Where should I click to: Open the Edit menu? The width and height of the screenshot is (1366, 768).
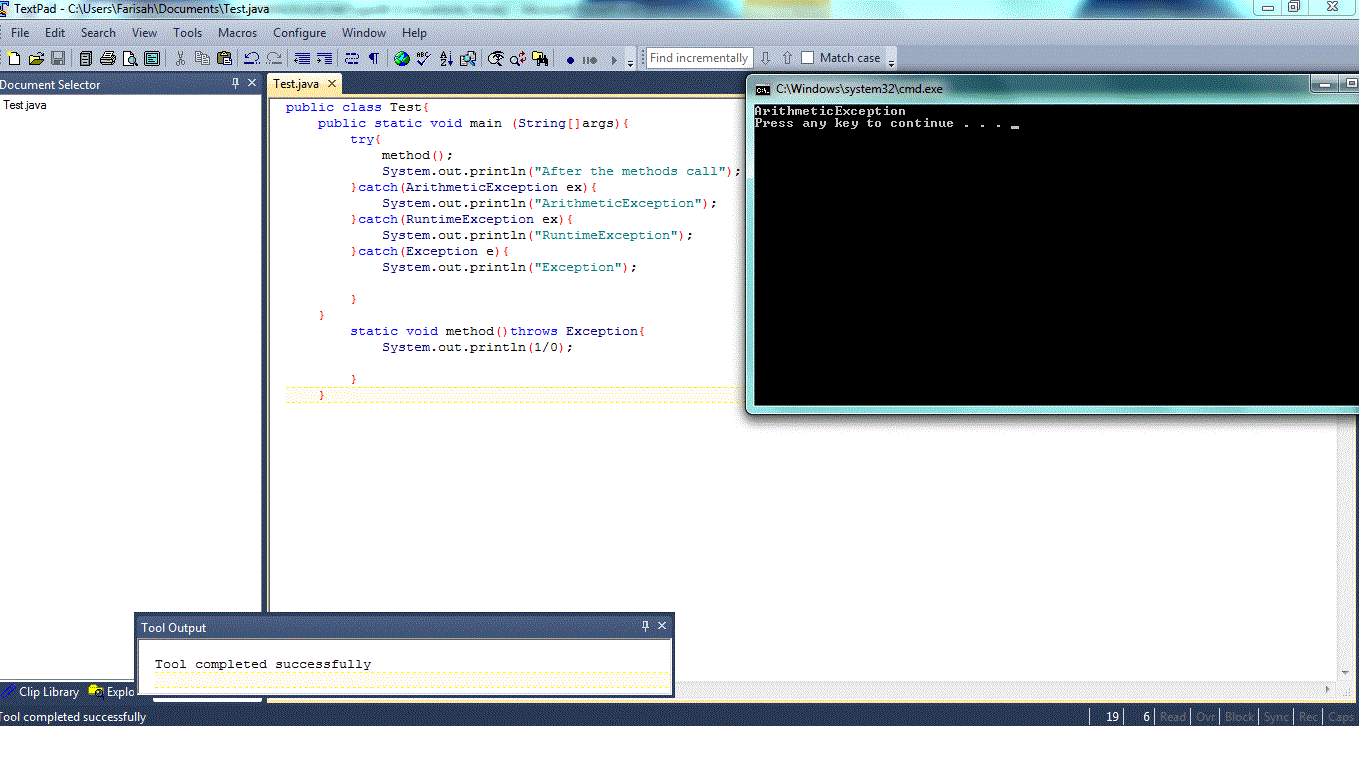click(55, 33)
